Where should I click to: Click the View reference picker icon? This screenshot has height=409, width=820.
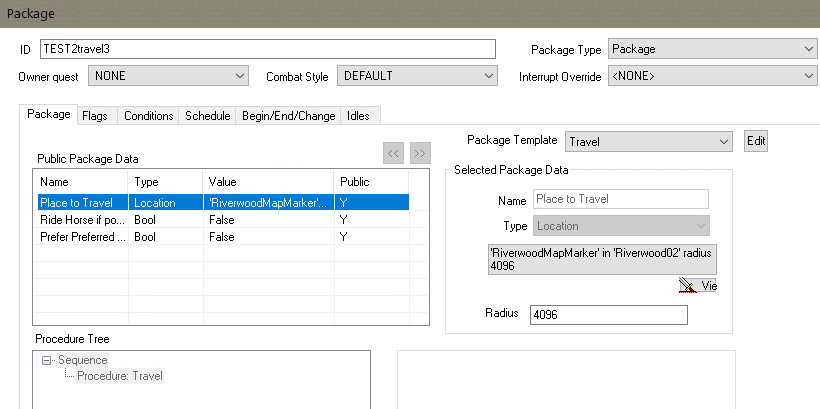coord(699,286)
